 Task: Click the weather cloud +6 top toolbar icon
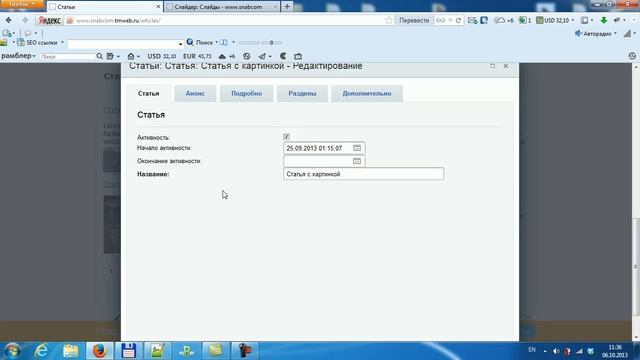point(504,20)
